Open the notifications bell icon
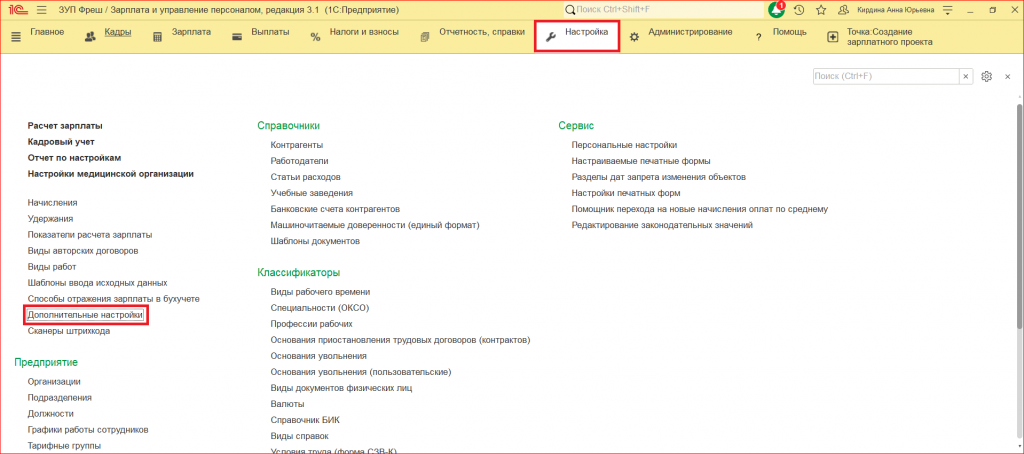Image resolution: width=1024 pixels, height=454 pixels. [776, 10]
